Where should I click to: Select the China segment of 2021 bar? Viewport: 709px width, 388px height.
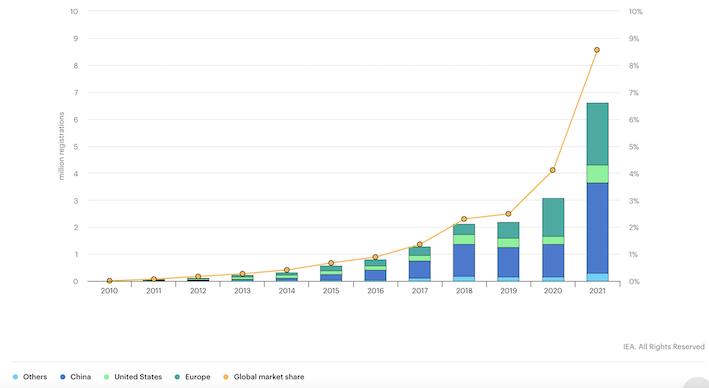coord(597,228)
